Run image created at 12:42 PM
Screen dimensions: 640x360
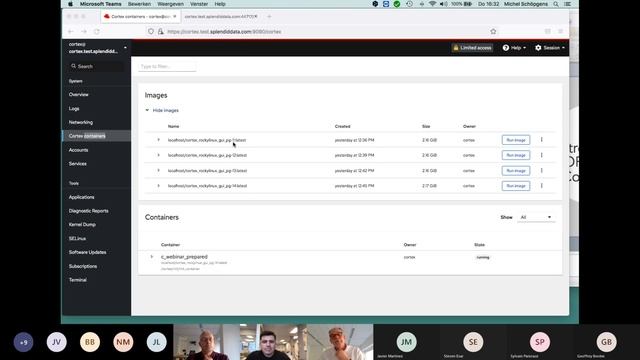pos(516,171)
